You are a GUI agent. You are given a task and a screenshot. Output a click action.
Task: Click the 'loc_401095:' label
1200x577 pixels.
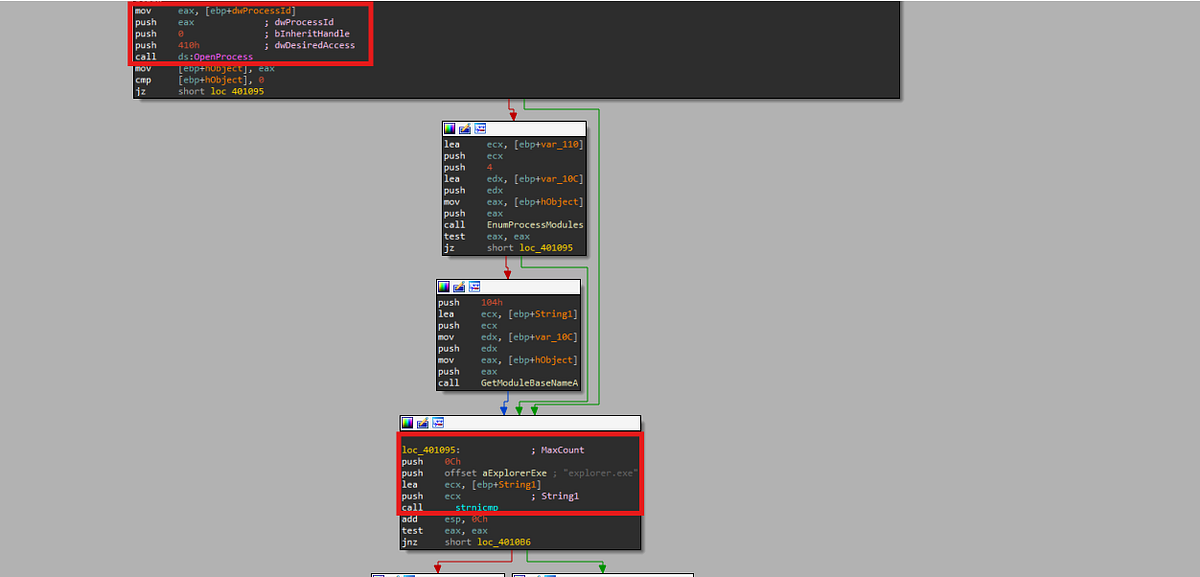click(431, 450)
